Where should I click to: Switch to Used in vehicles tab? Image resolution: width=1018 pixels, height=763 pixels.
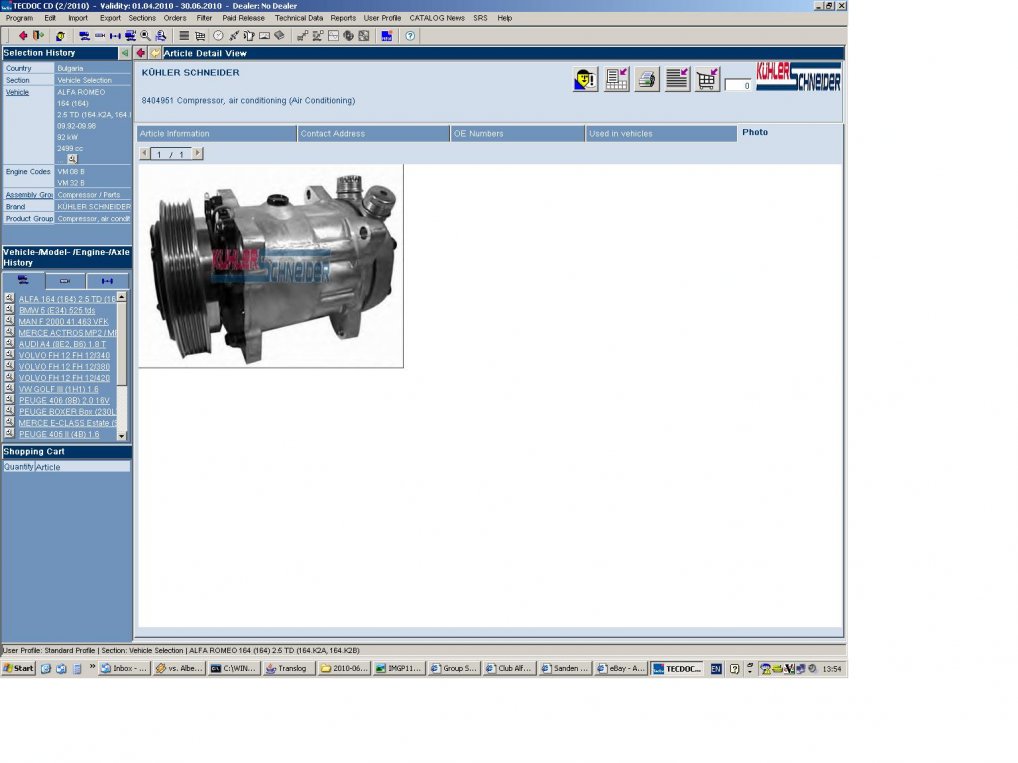[x=660, y=133]
